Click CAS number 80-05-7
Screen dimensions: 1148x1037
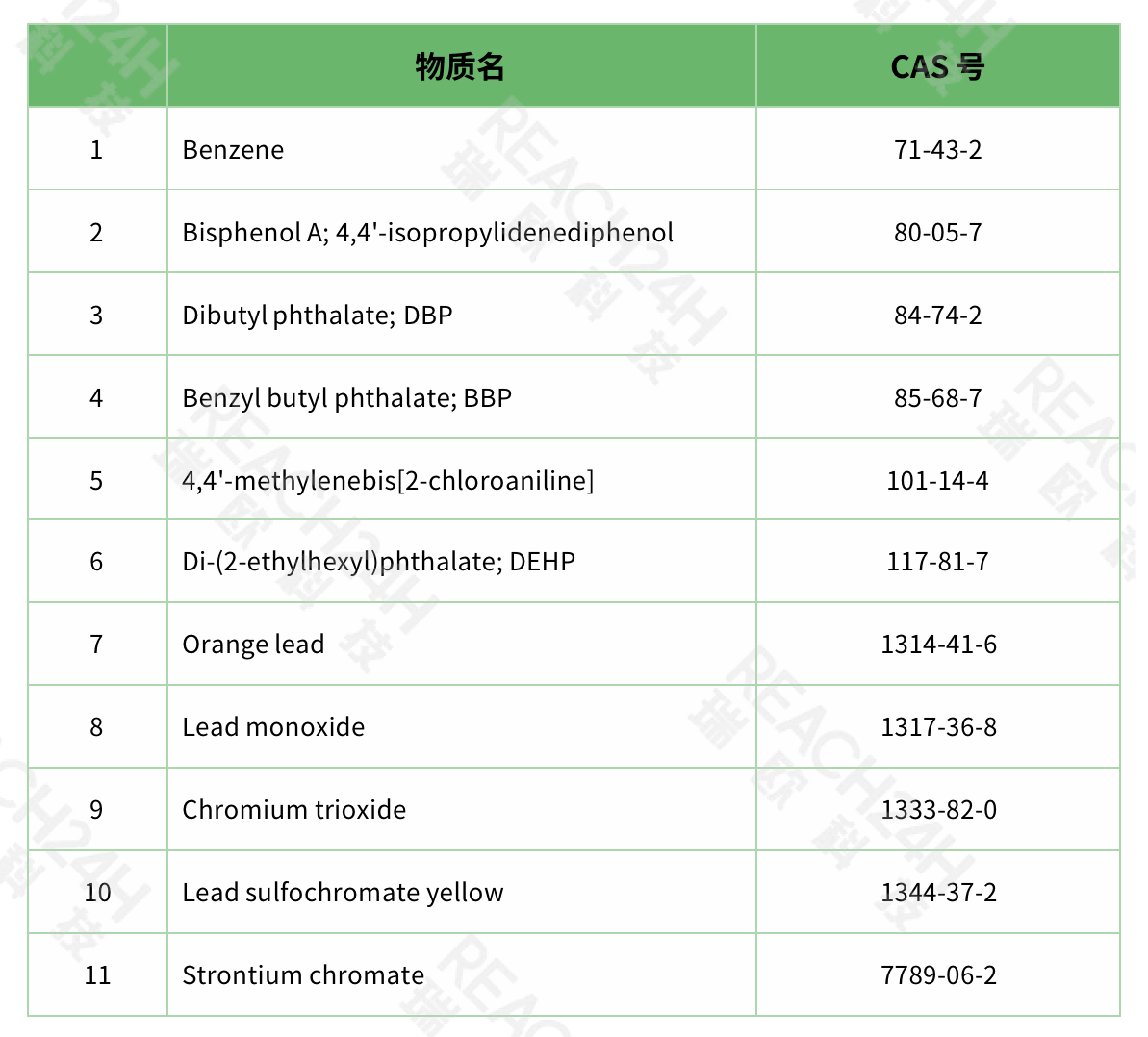(937, 233)
